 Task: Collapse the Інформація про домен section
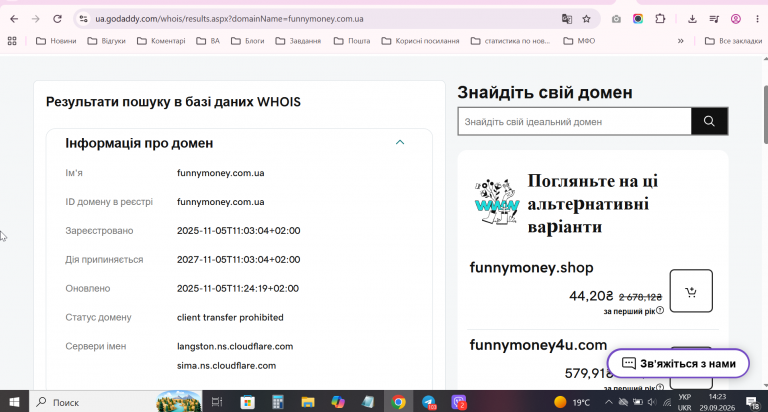point(400,143)
